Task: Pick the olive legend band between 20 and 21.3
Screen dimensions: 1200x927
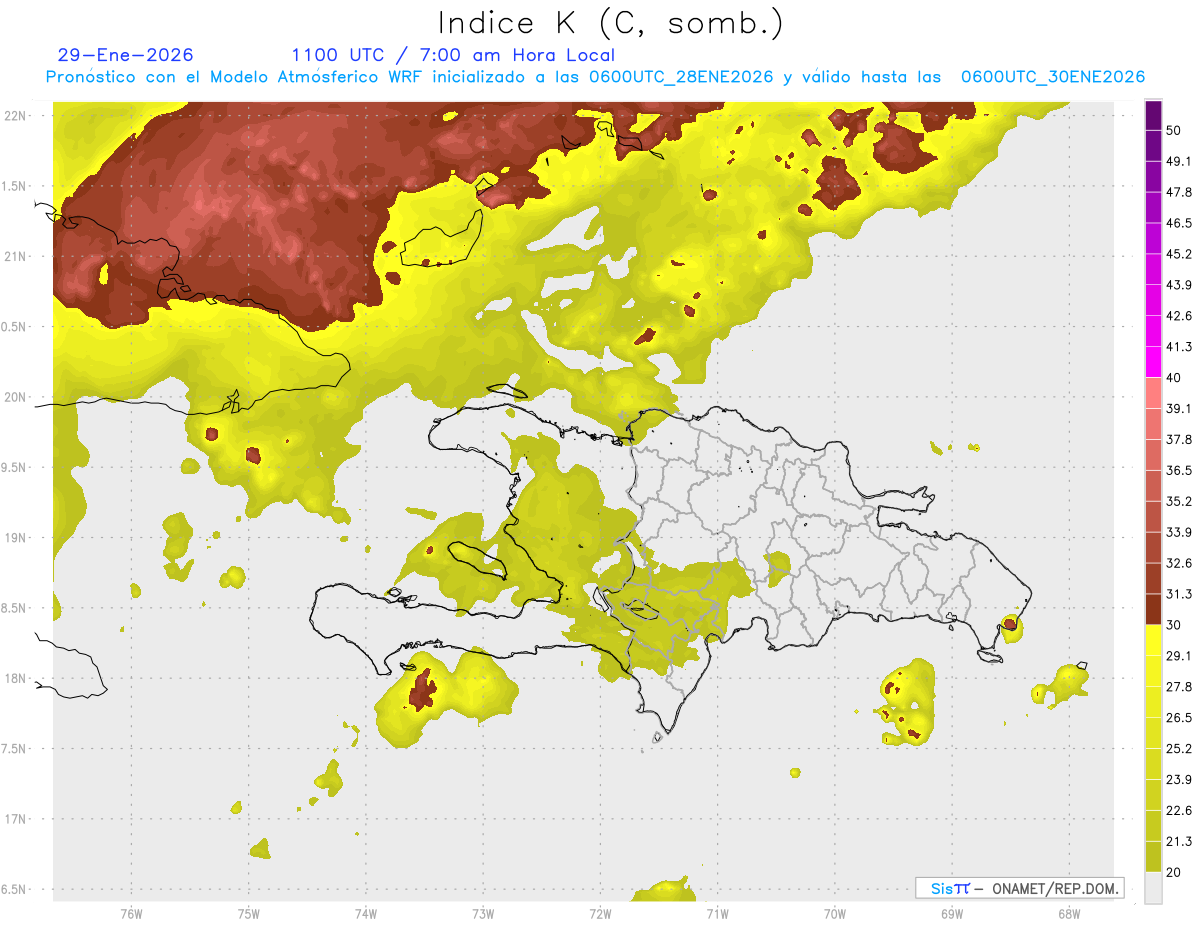Action: tap(1153, 858)
